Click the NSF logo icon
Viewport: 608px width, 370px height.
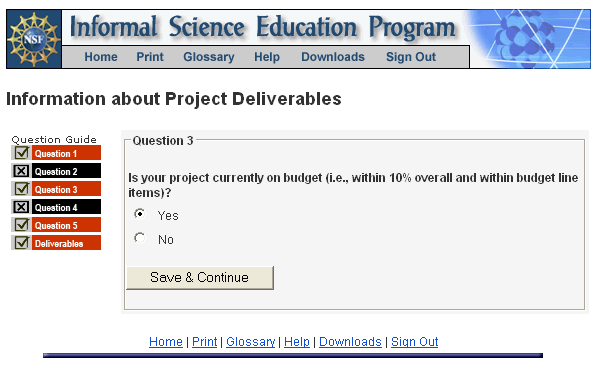pyautogui.click(x=34, y=39)
